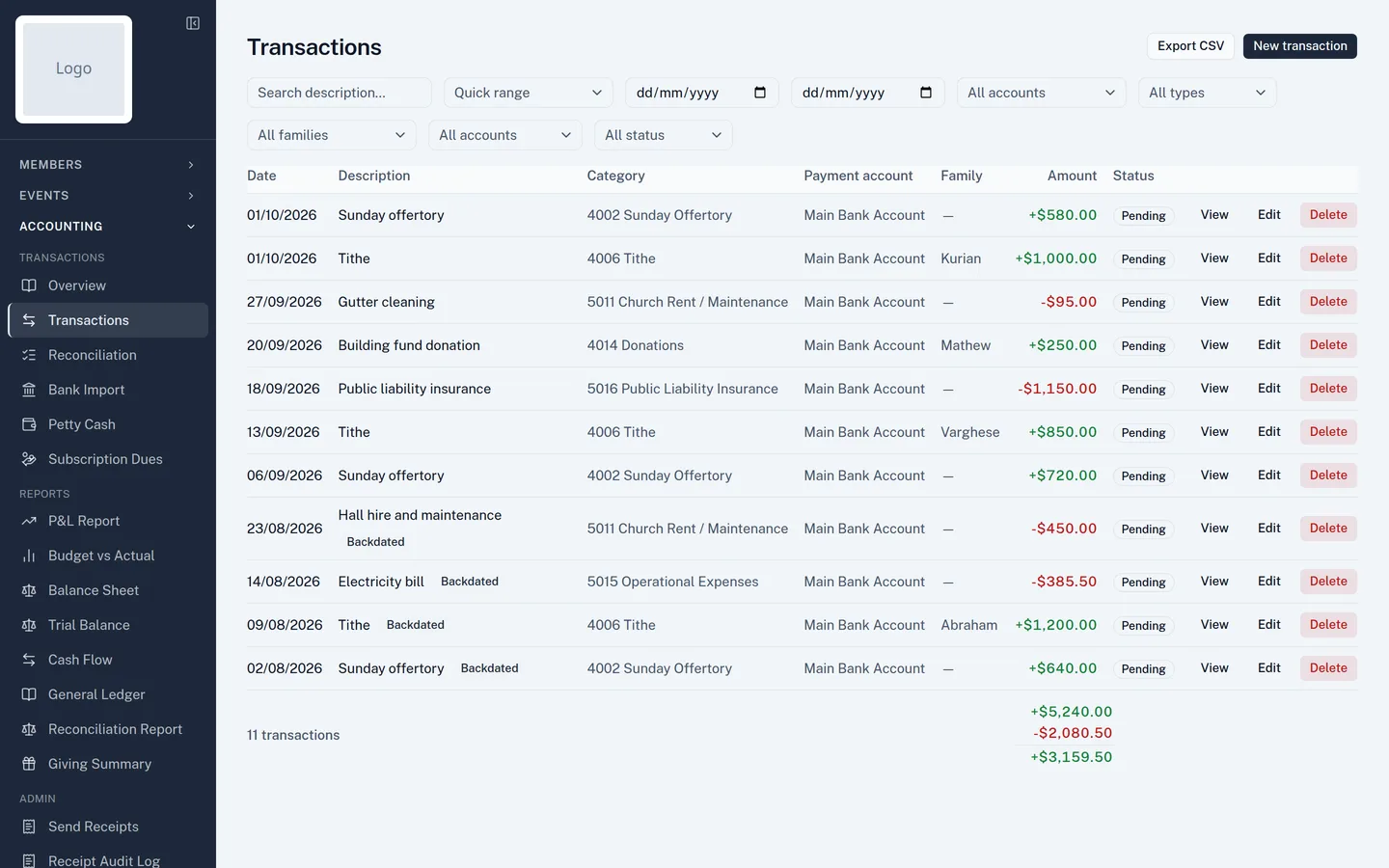Open the All status dropdown
The width and height of the screenshot is (1389, 868).
click(x=663, y=135)
